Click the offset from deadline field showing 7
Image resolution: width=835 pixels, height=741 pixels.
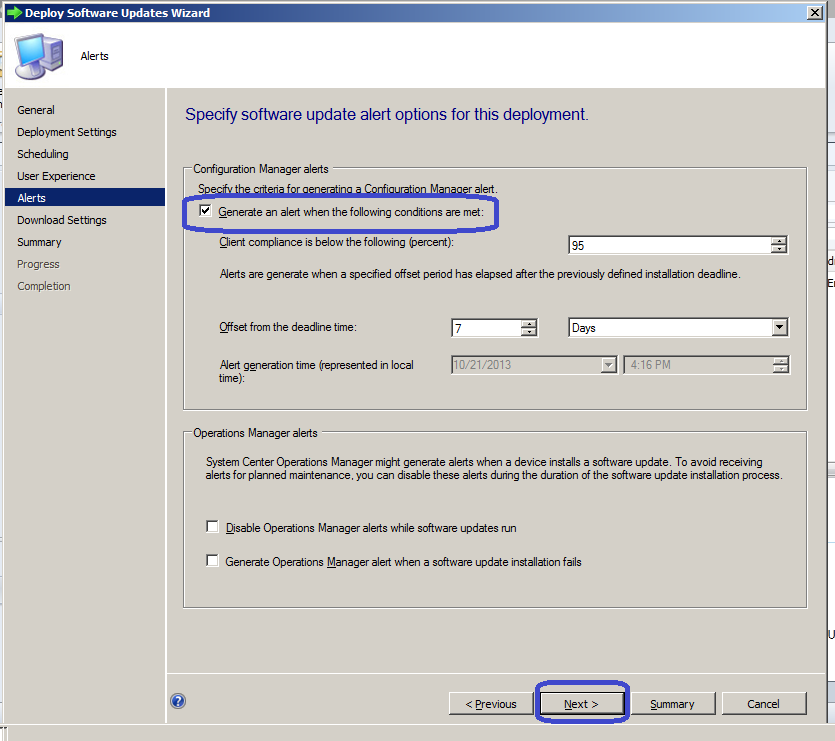(x=486, y=328)
